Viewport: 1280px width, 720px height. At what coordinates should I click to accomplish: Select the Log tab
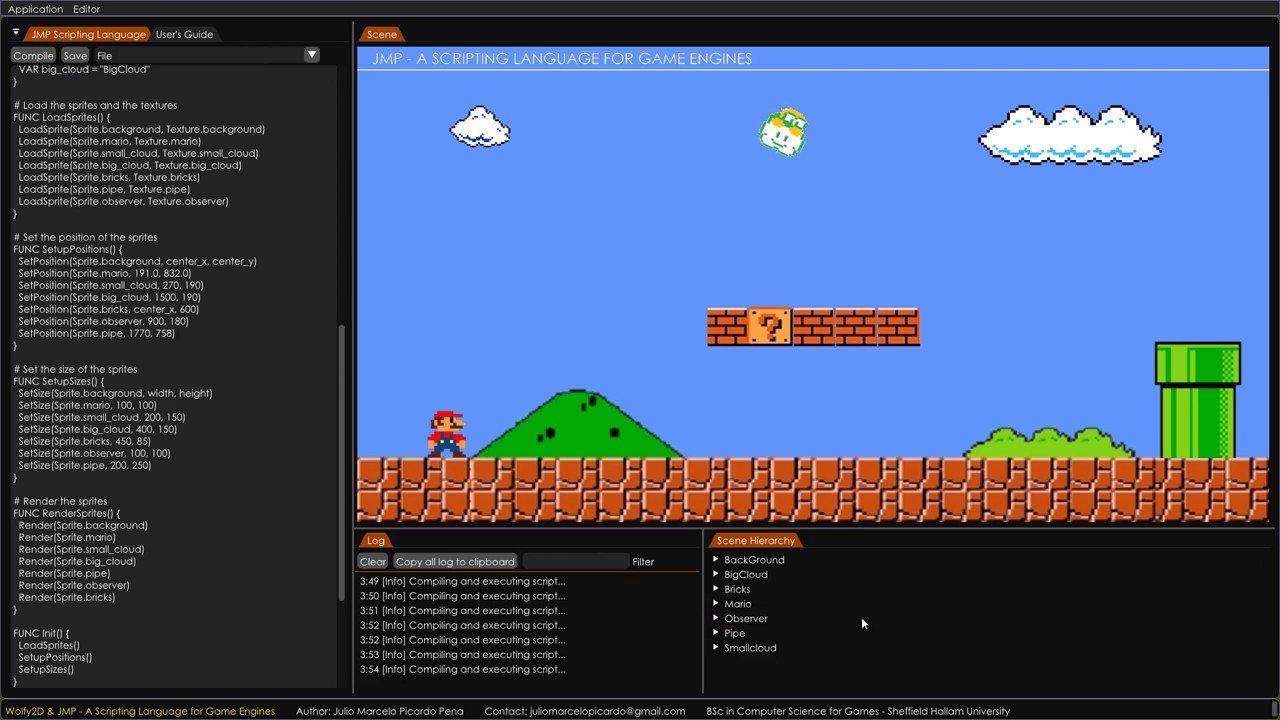click(375, 540)
